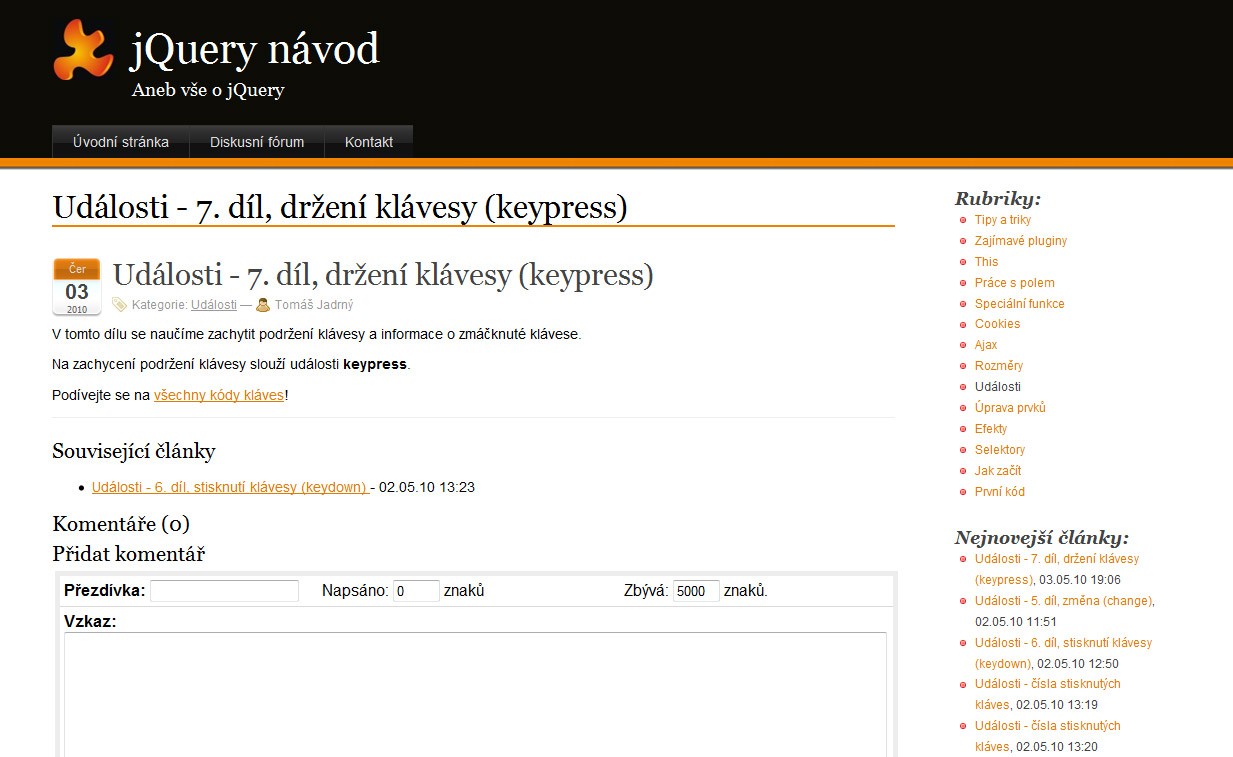The image size is (1233, 757).
Task: Open the Úvodní stránka menu item
Action: click(121, 142)
